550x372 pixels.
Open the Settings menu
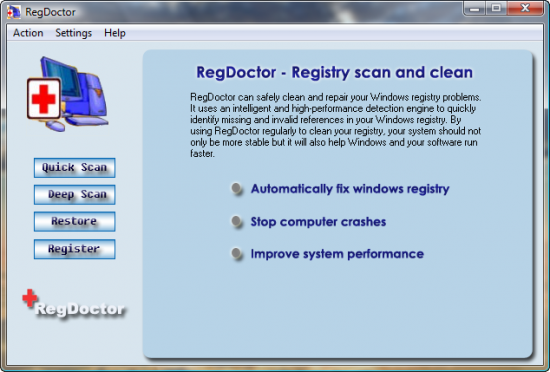73,33
